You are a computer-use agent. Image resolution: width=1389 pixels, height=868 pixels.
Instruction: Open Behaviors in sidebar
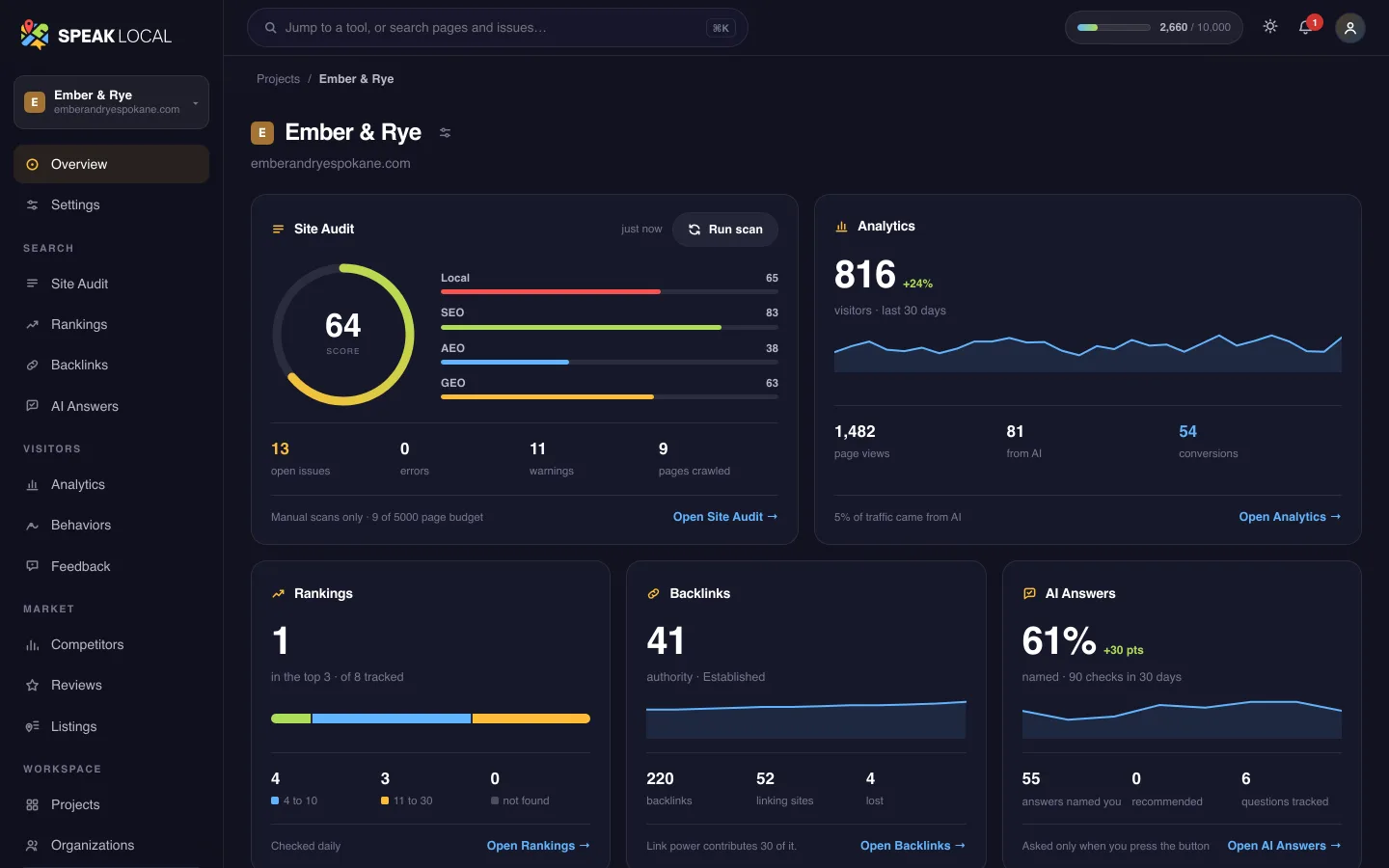111,525
